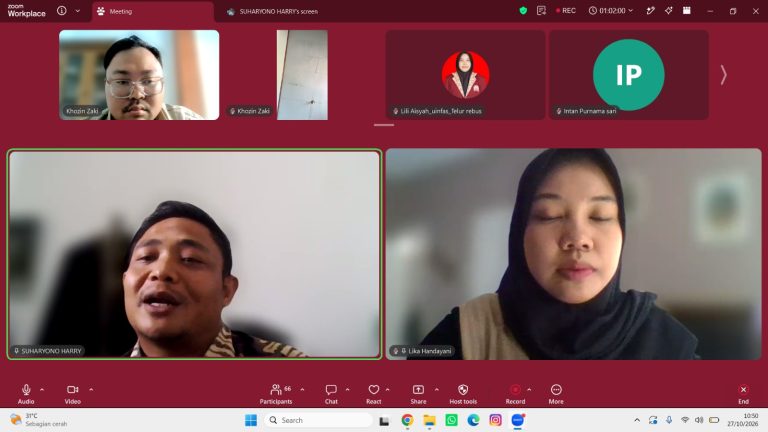Mute microphone with the Audio button
768x432 pixels.
[x=26, y=394]
